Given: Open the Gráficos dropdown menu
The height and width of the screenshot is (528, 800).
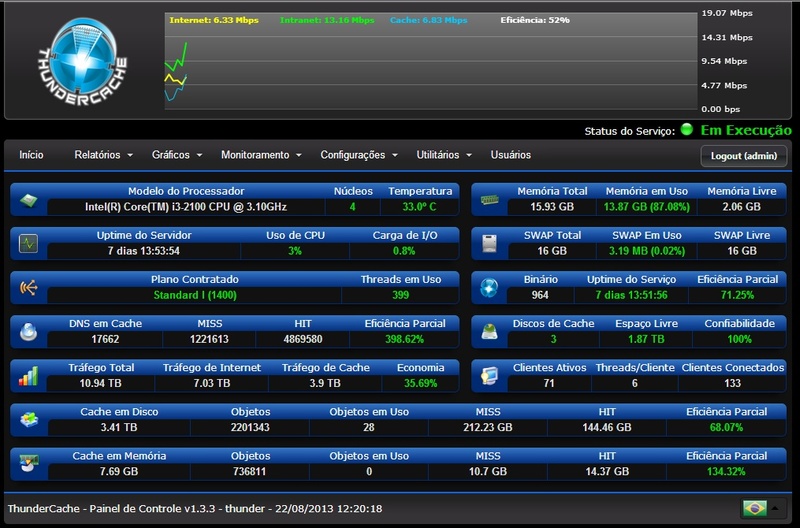Looking at the screenshot, I should coord(177,155).
